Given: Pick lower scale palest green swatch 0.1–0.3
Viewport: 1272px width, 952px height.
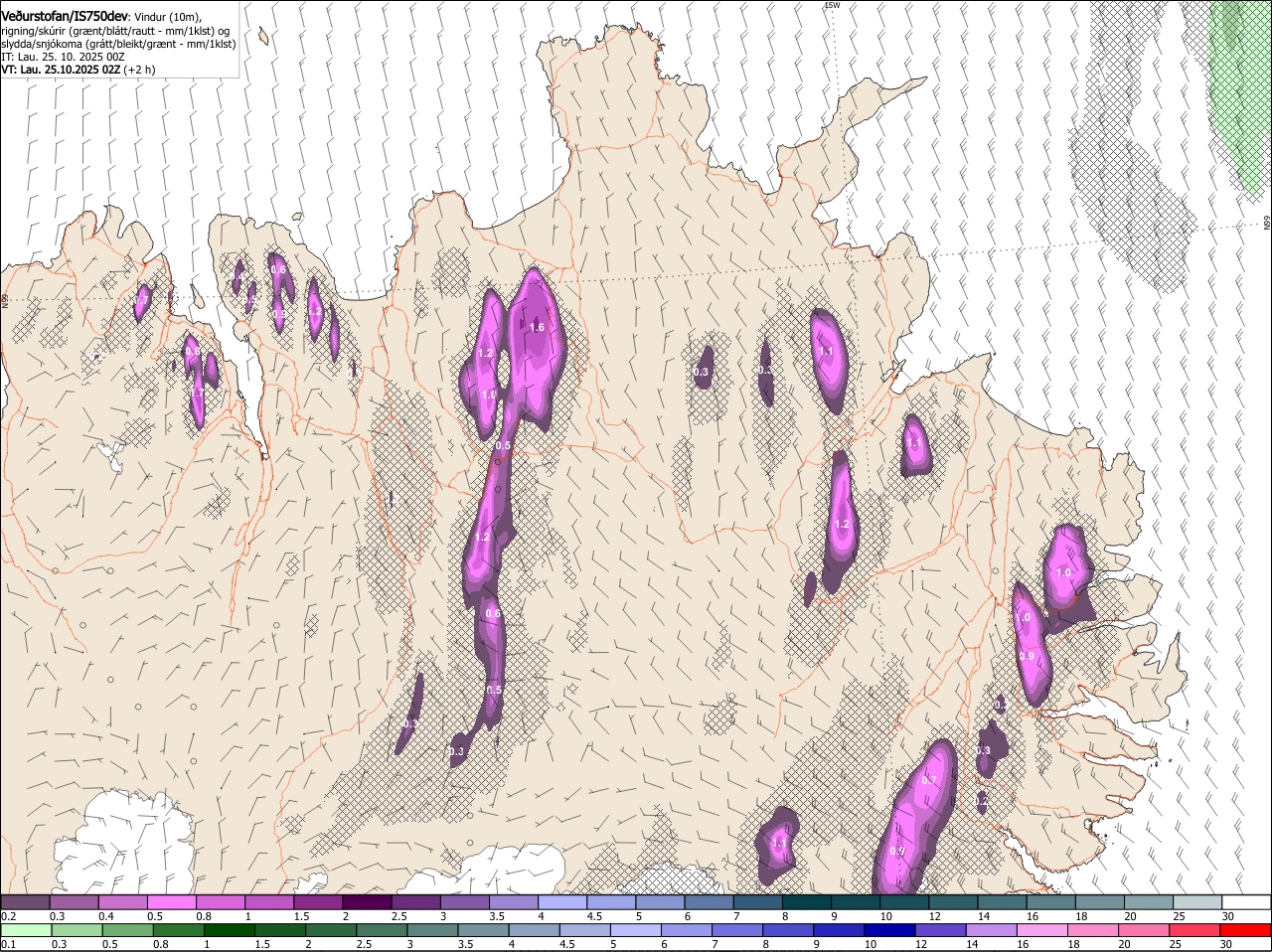Looking at the screenshot, I should coord(26,931).
